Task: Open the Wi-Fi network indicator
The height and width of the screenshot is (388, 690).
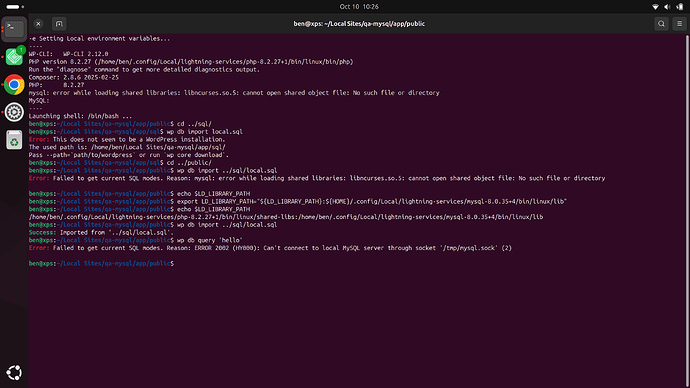Action: click(655, 7)
